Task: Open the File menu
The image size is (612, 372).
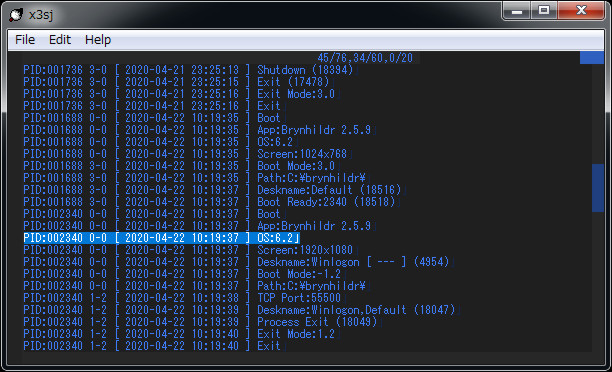Action: tap(25, 40)
